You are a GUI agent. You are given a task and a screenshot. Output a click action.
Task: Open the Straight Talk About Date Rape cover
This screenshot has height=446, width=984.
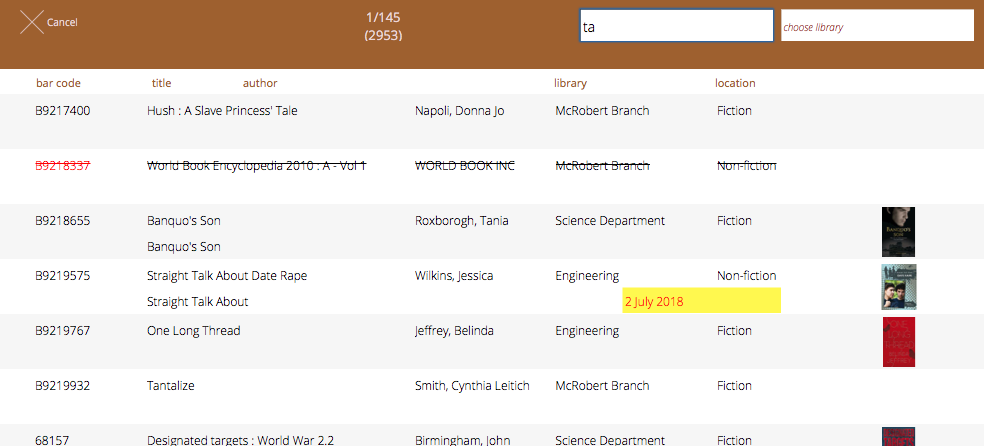(898, 287)
